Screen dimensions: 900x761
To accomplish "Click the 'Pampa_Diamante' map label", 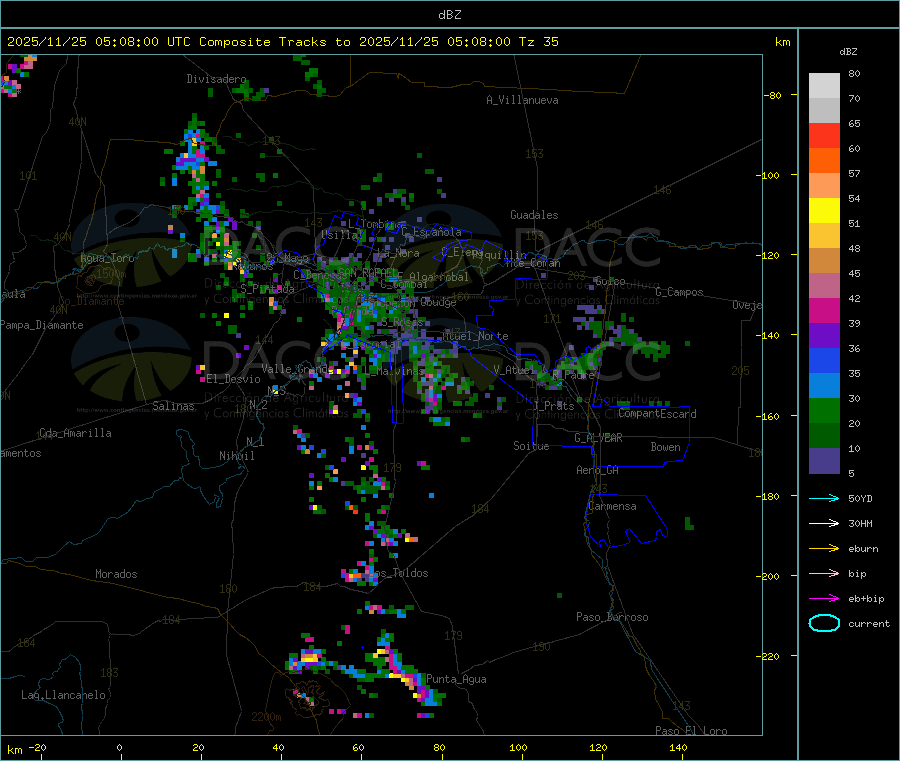I will (x=41, y=325).
